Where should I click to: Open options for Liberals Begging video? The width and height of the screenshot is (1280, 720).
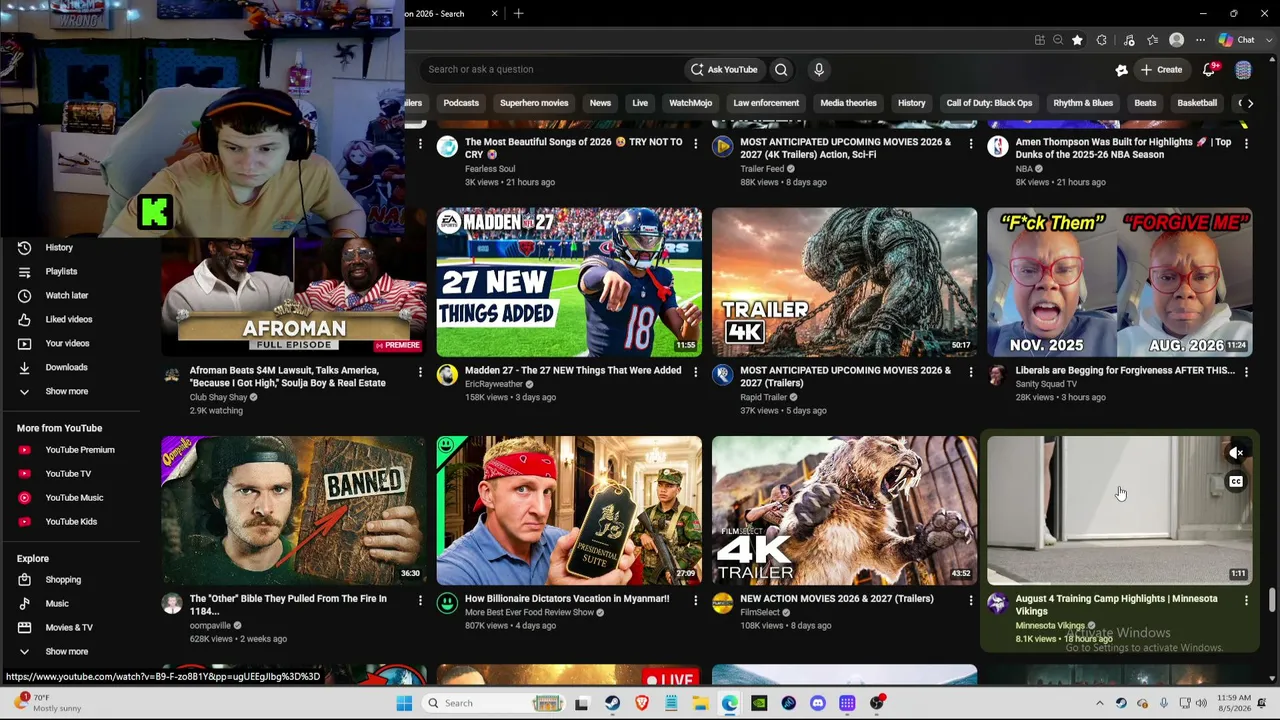1246,372
